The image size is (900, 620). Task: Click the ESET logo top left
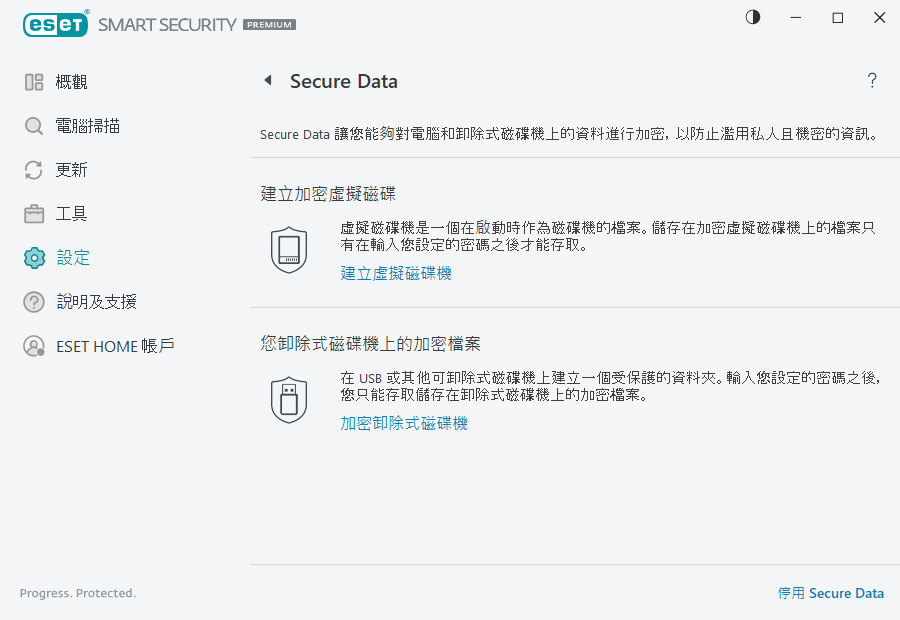(55, 24)
